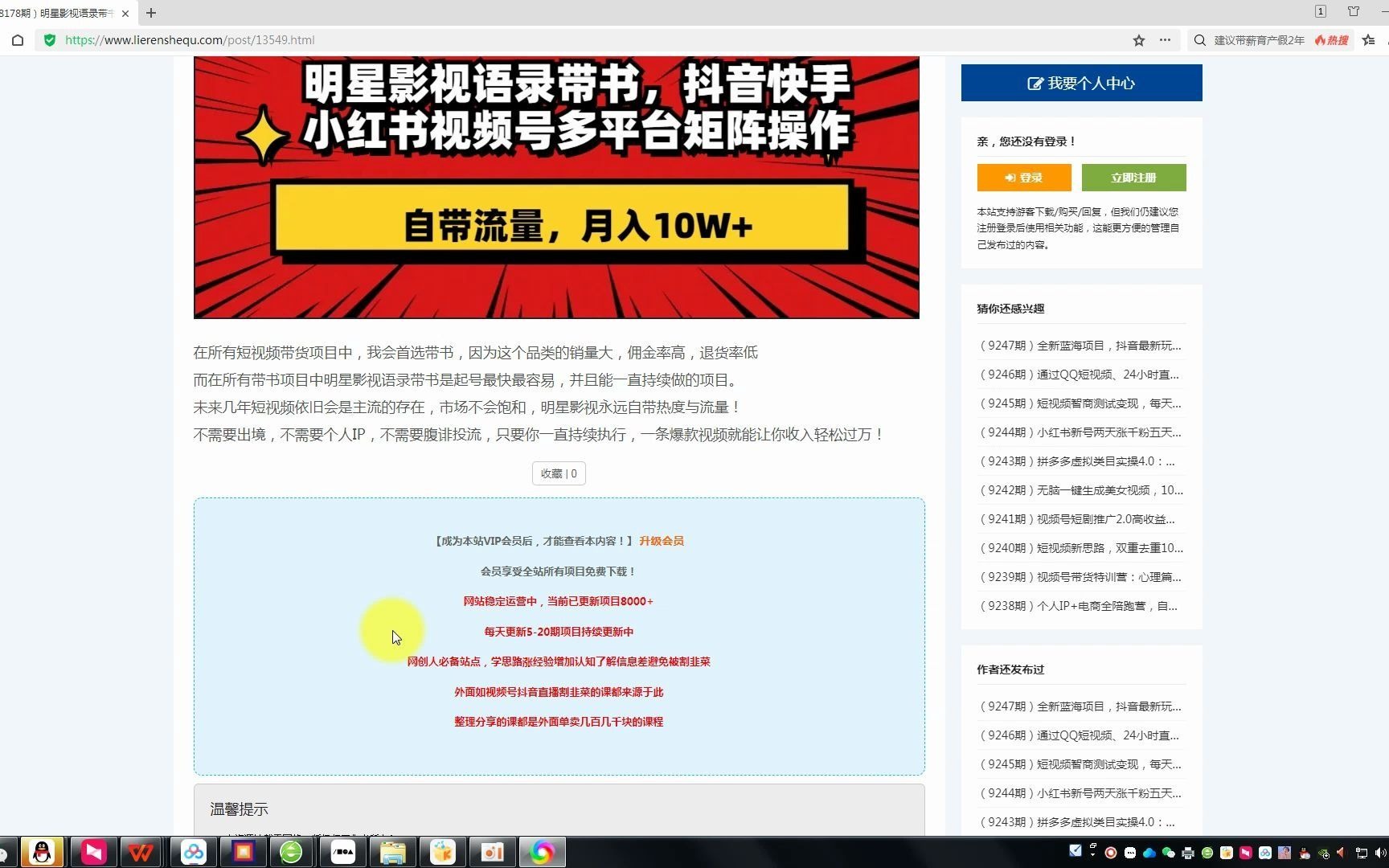Open the black-and-white shapes app in taskbar
The width and height of the screenshot is (1389, 868).
pyautogui.click(x=343, y=852)
